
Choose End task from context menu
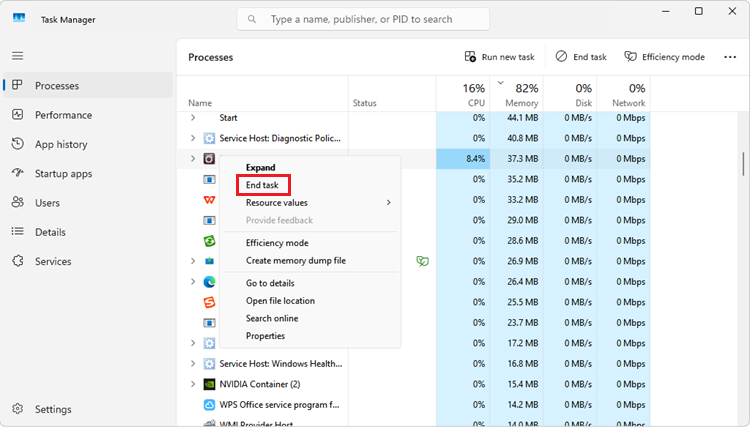pyautogui.click(x=310, y=185)
